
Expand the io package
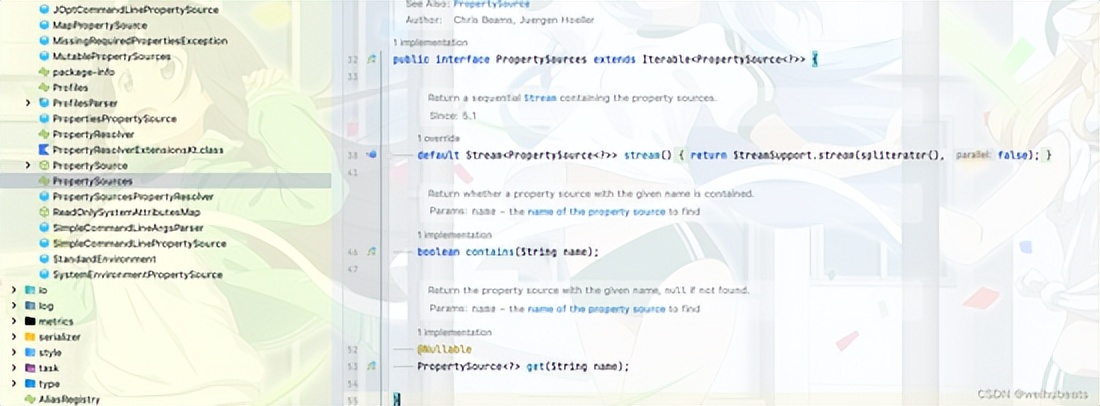pyautogui.click(x=13, y=290)
